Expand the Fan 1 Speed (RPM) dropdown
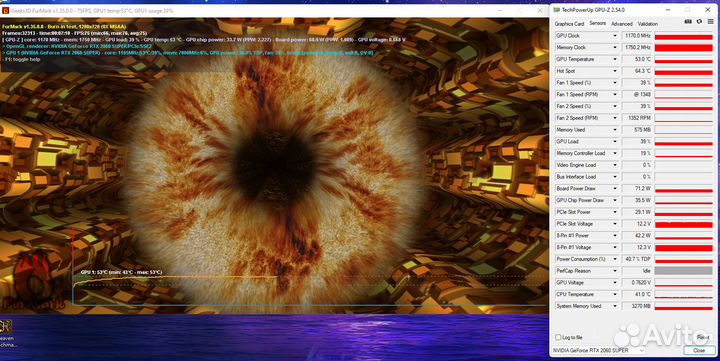 (x=615, y=94)
